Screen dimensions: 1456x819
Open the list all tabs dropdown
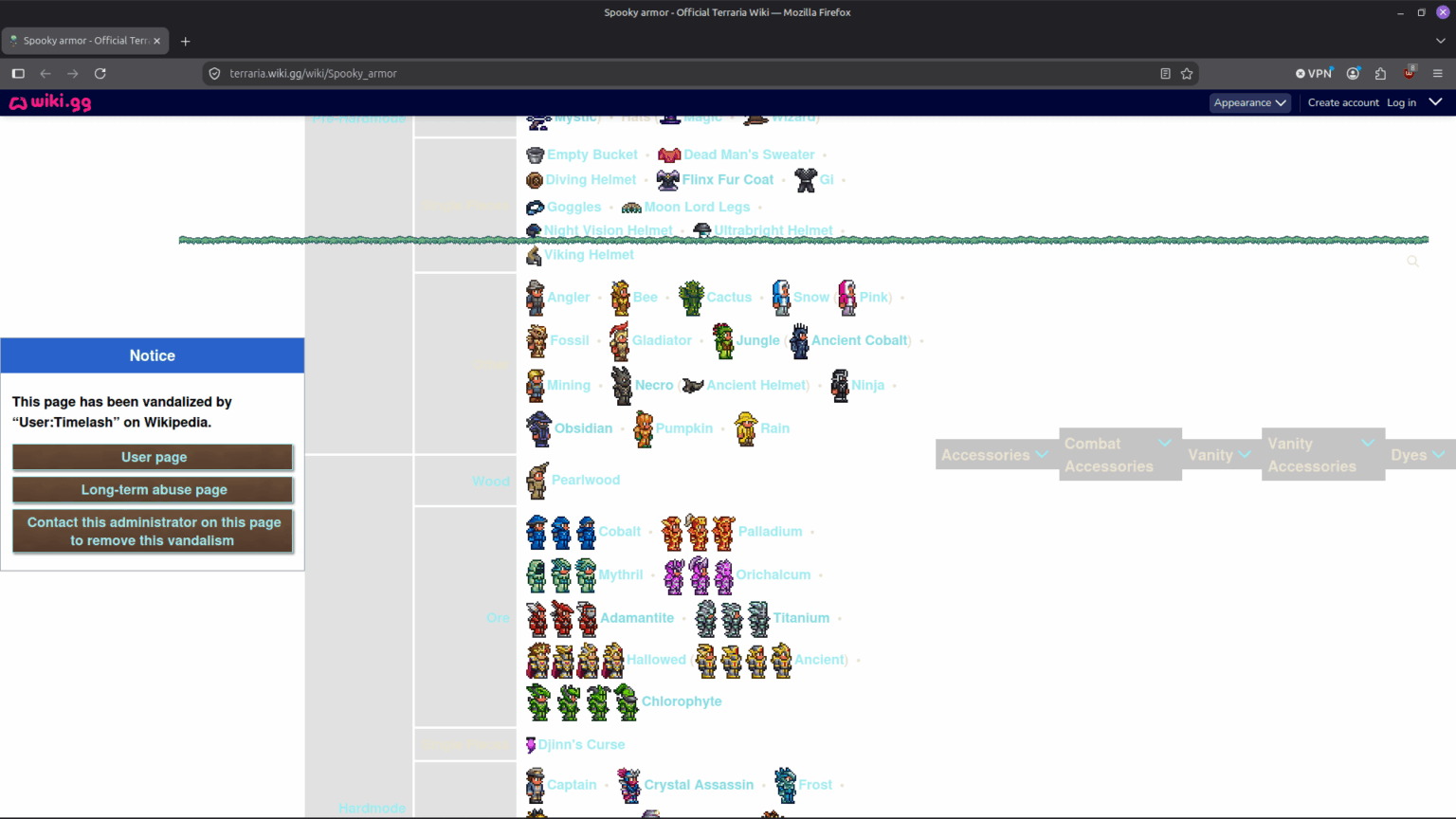tap(1440, 41)
